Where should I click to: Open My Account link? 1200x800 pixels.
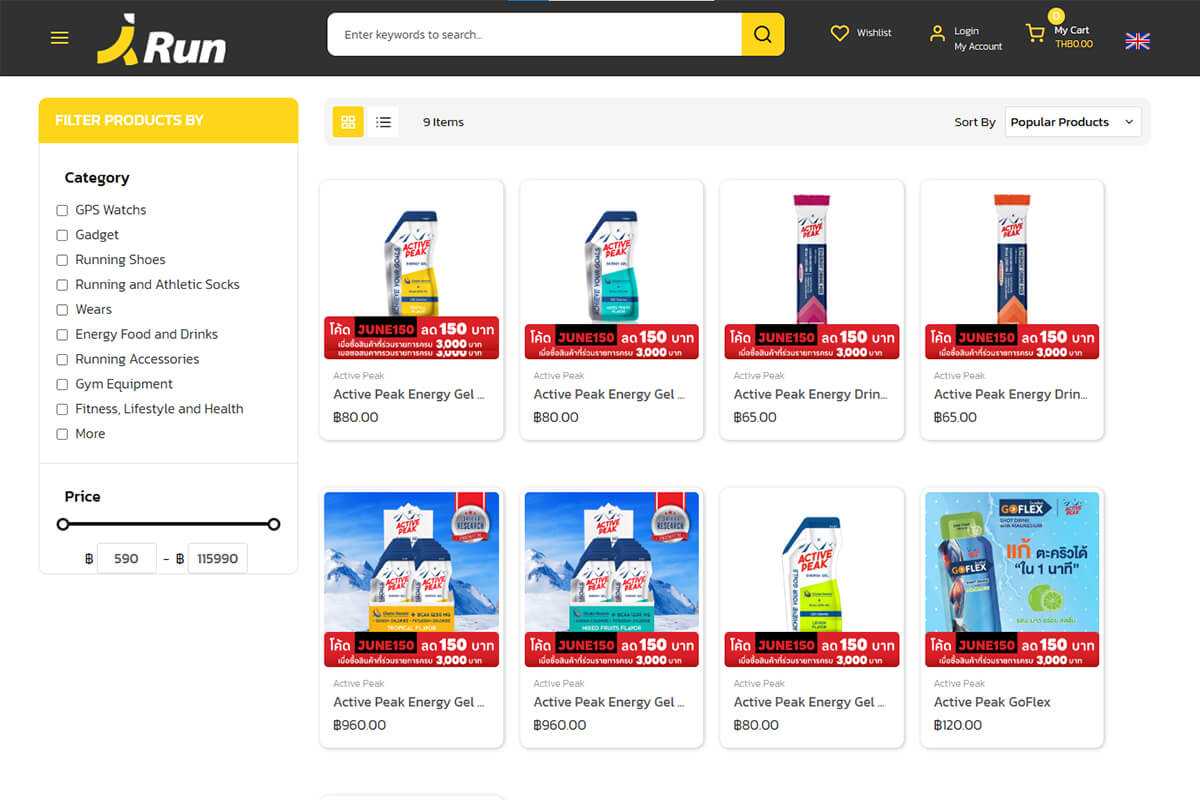tap(978, 47)
